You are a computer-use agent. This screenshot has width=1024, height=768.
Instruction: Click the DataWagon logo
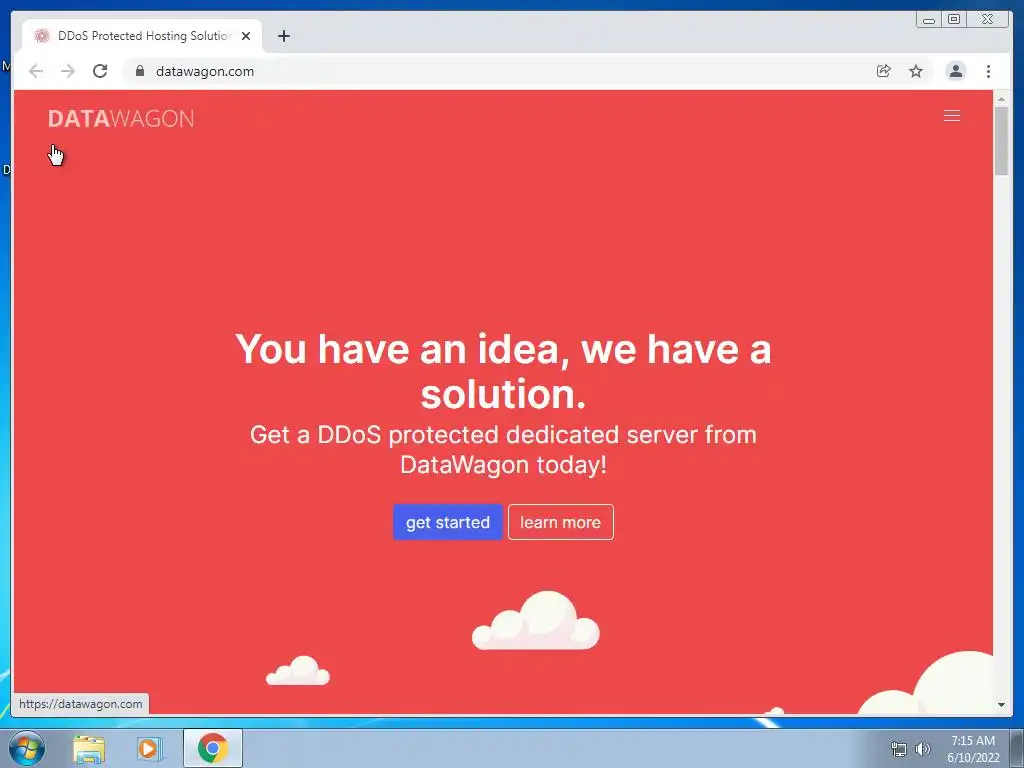coord(121,118)
